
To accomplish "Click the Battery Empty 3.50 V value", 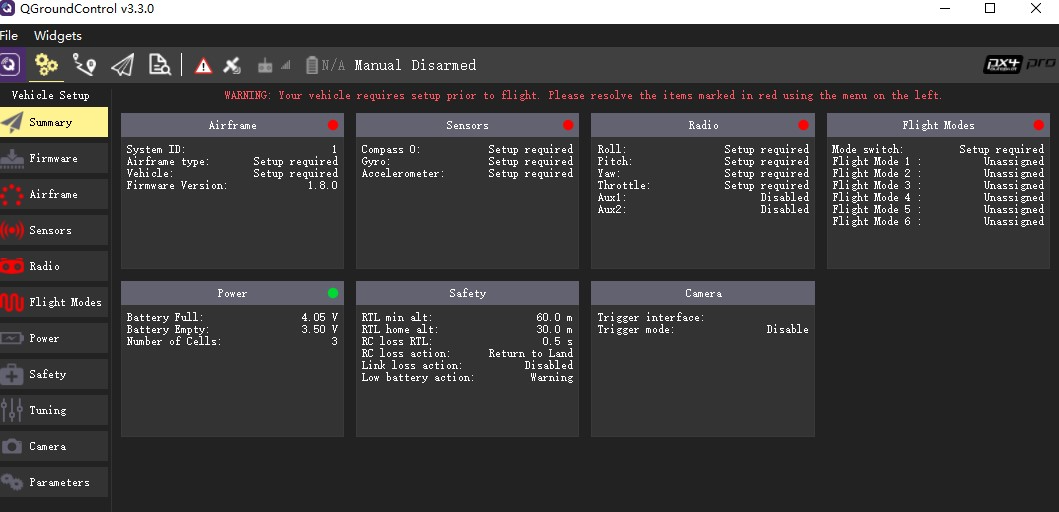I will (x=319, y=329).
